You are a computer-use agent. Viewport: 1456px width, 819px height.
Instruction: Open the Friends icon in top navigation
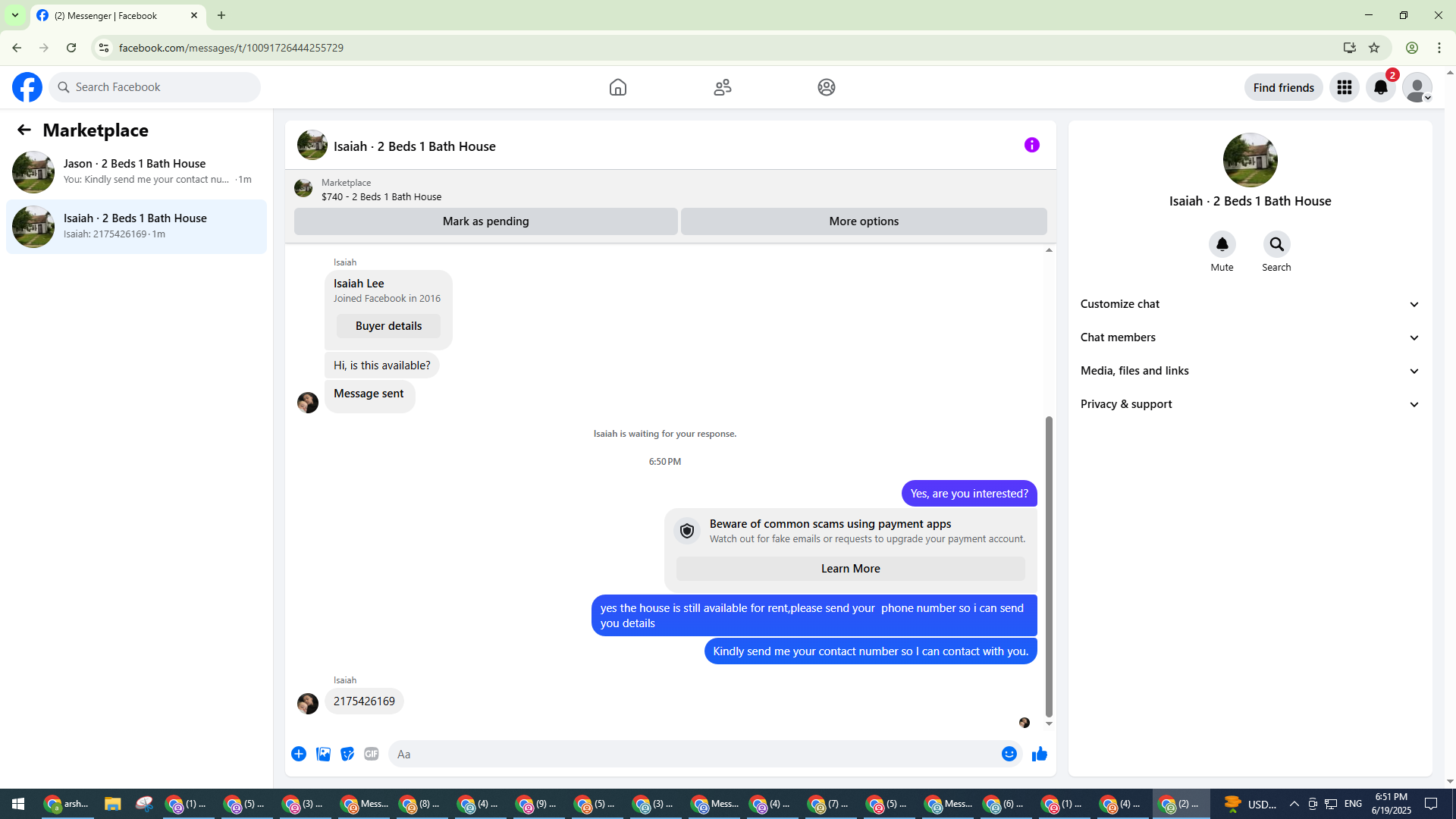point(723,87)
